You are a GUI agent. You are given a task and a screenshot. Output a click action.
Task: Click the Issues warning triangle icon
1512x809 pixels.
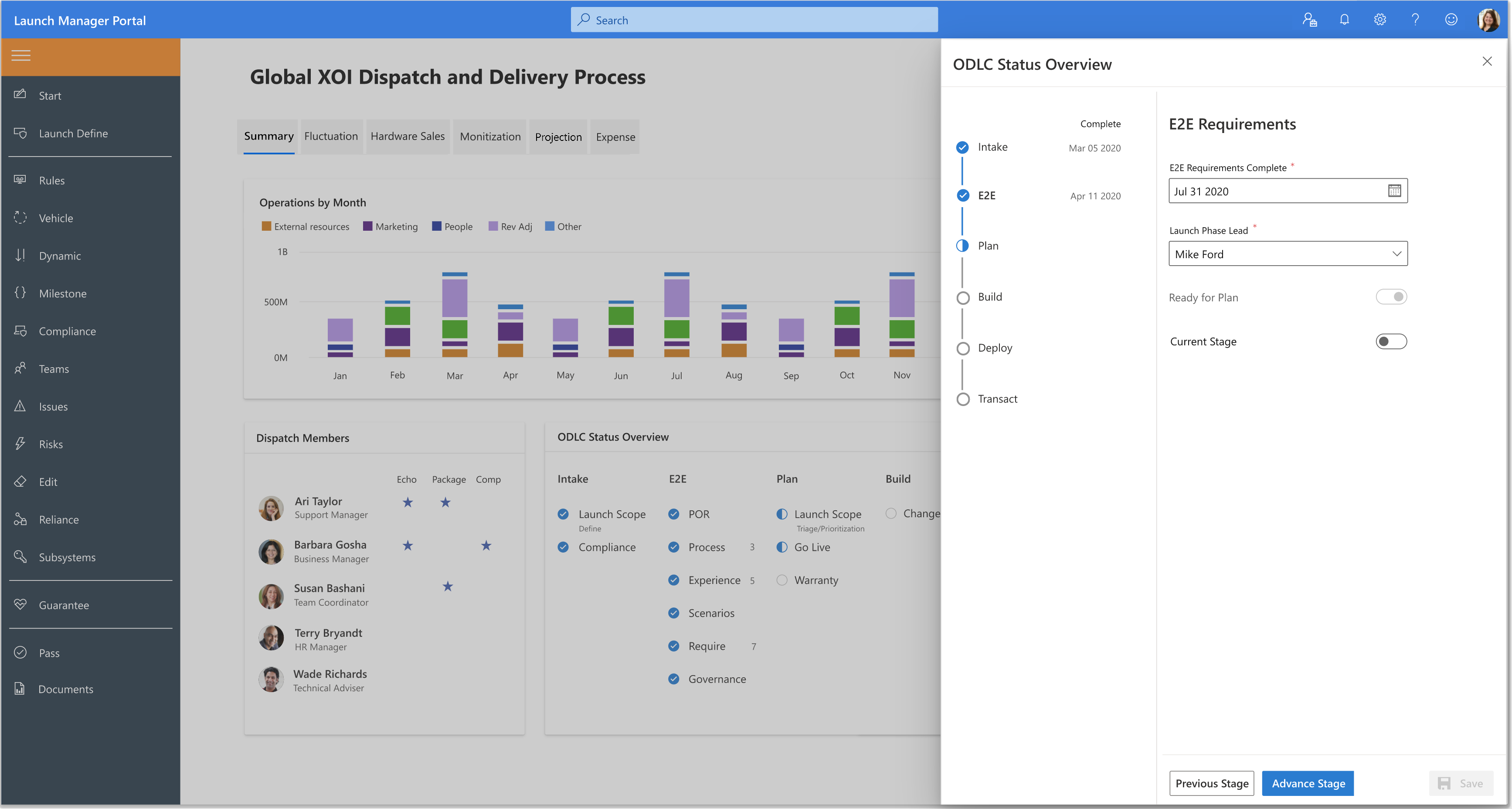(x=20, y=406)
